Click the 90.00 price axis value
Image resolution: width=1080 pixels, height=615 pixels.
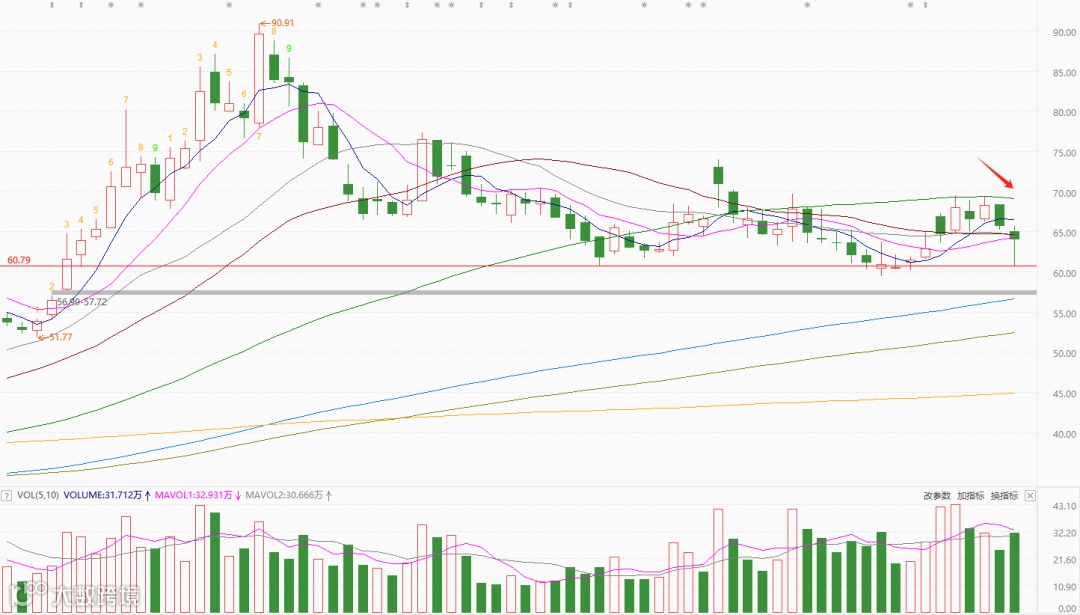(x=1064, y=32)
